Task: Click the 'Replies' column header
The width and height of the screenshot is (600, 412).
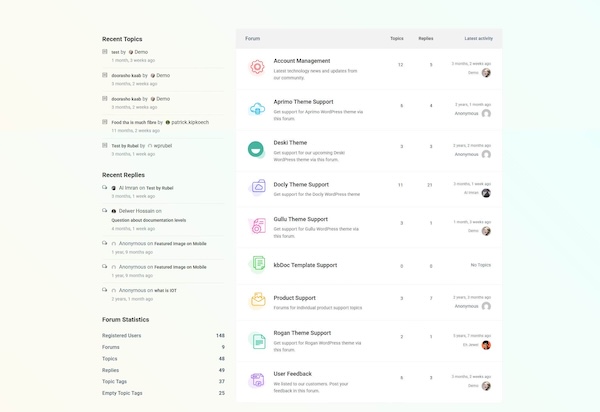Action: point(426,39)
